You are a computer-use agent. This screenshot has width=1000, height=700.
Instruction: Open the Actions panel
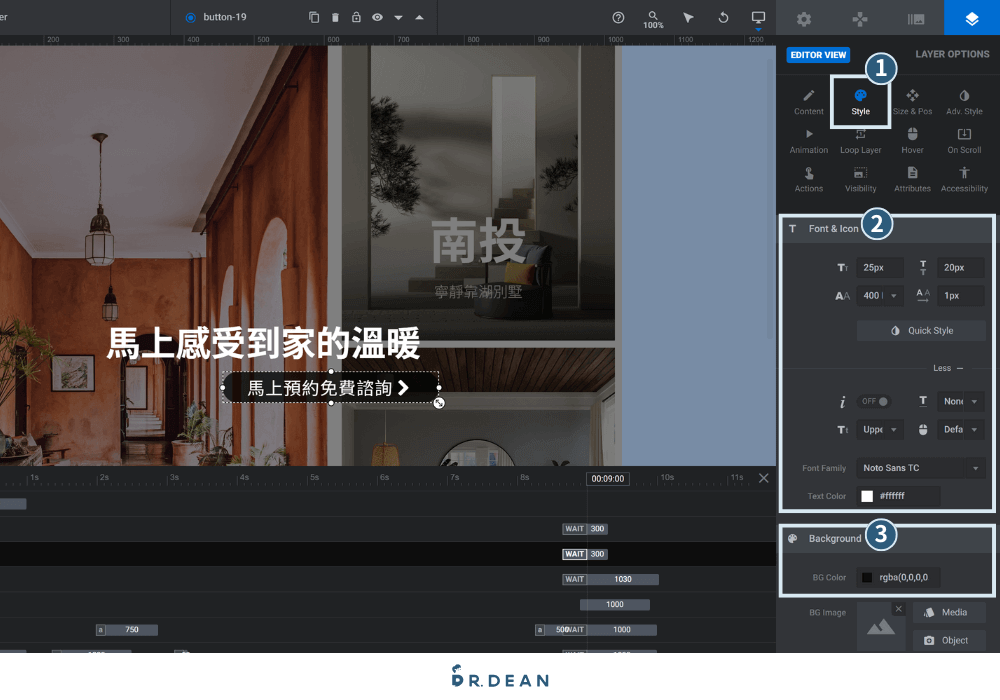tap(808, 180)
